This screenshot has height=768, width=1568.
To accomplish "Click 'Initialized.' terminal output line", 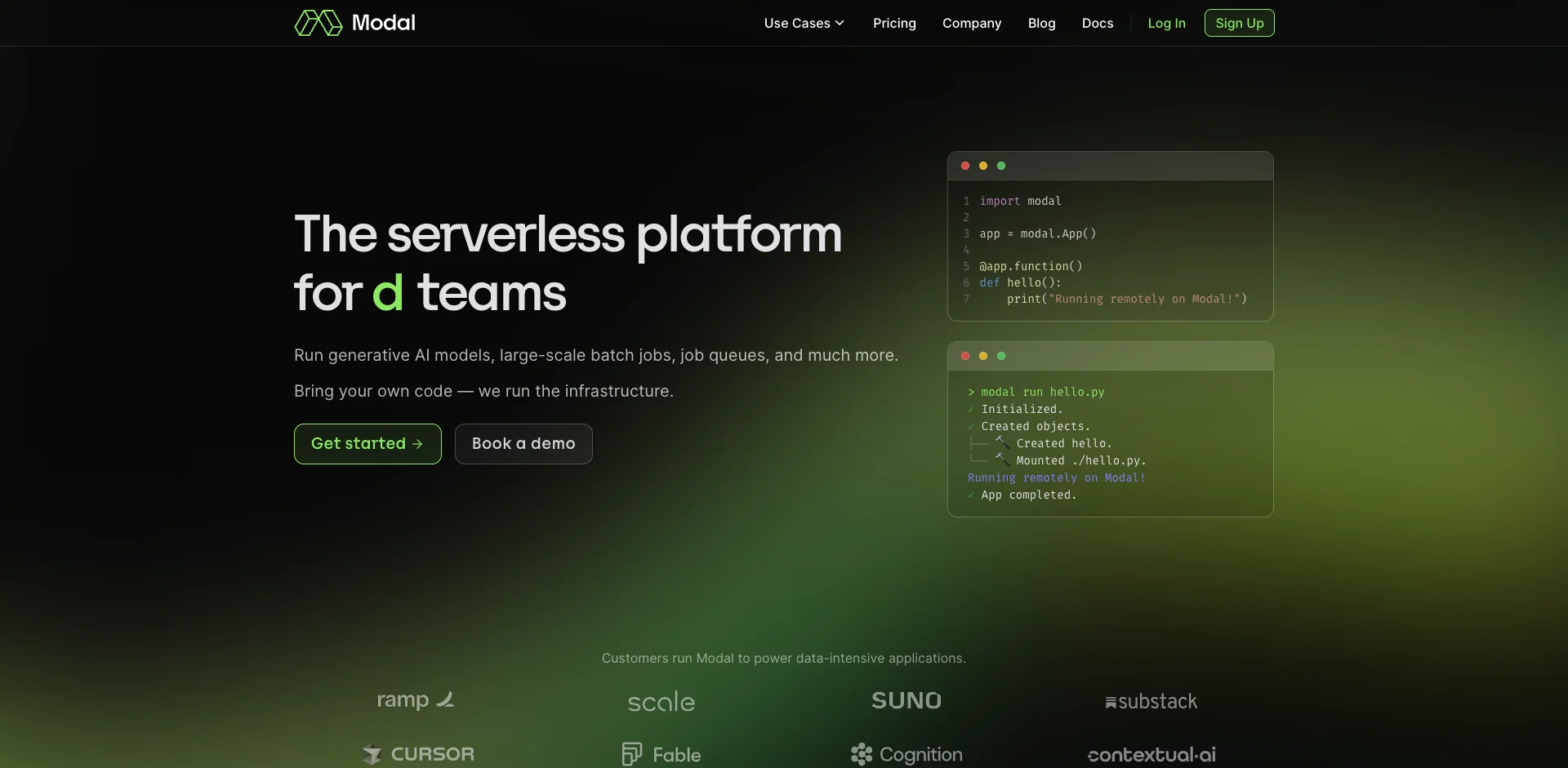I will pyautogui.click(x=1022, y=409).
